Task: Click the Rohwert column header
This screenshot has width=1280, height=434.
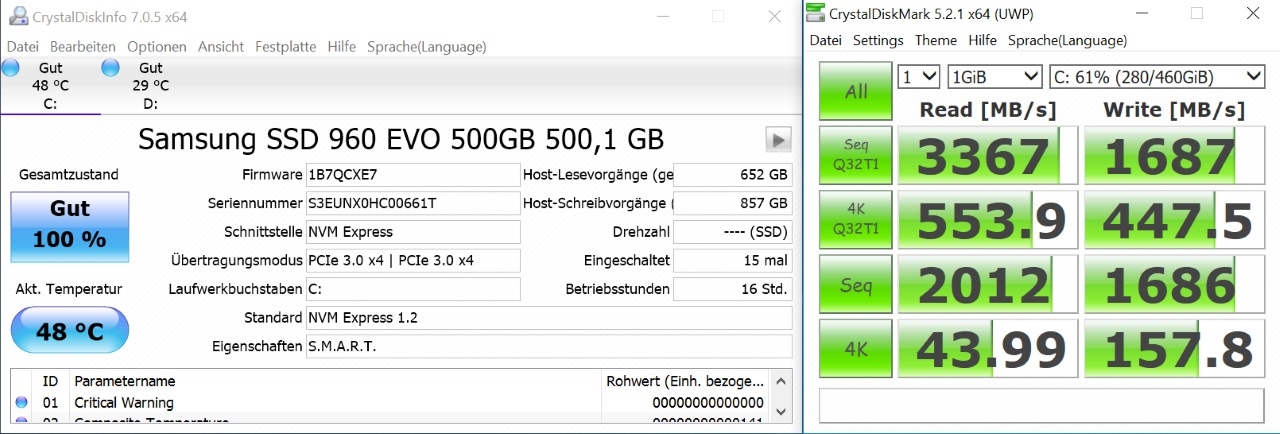Action: [x=686, y=381]
